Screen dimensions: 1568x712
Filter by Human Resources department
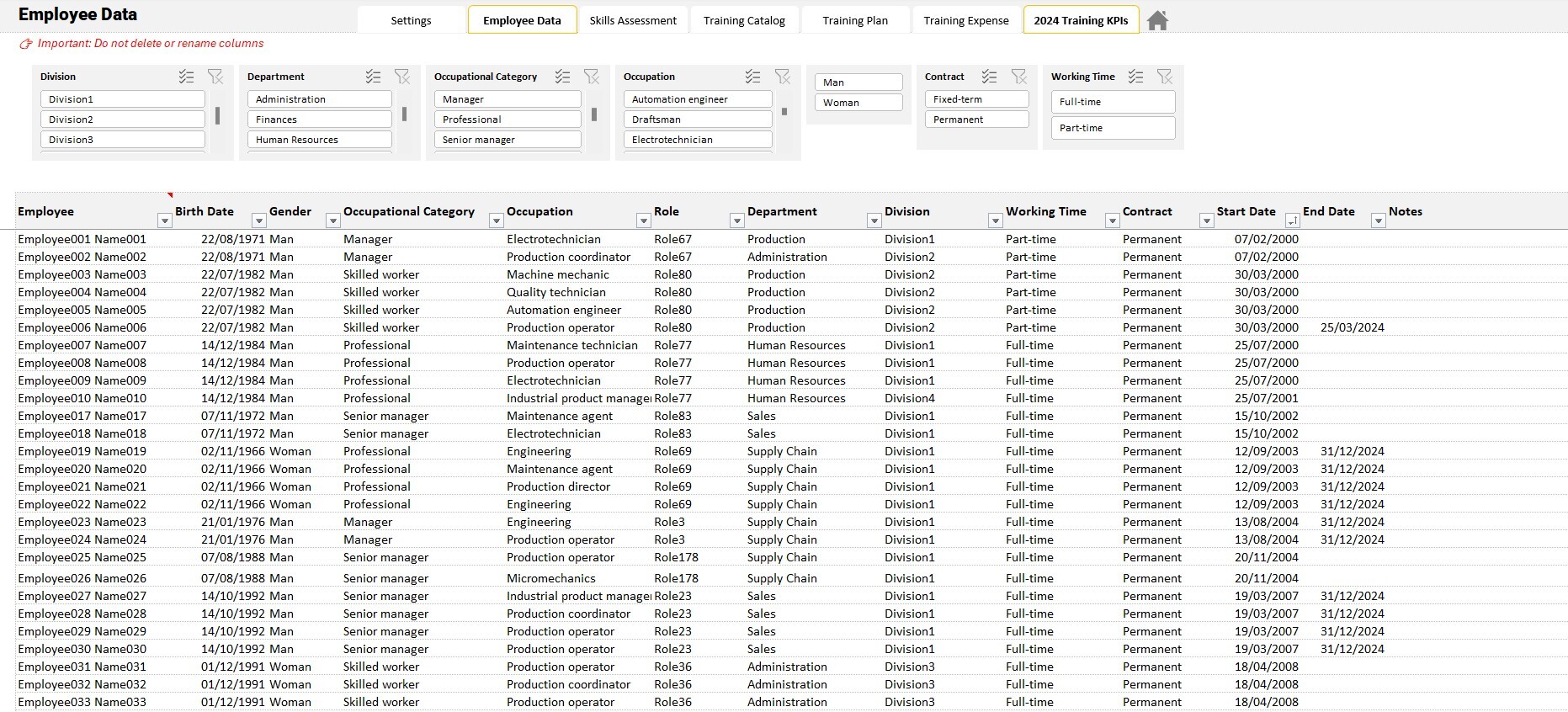tap(320, 140)
